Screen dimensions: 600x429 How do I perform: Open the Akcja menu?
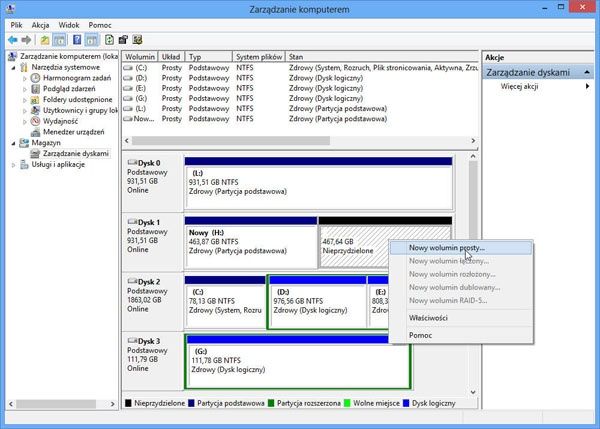40,25
